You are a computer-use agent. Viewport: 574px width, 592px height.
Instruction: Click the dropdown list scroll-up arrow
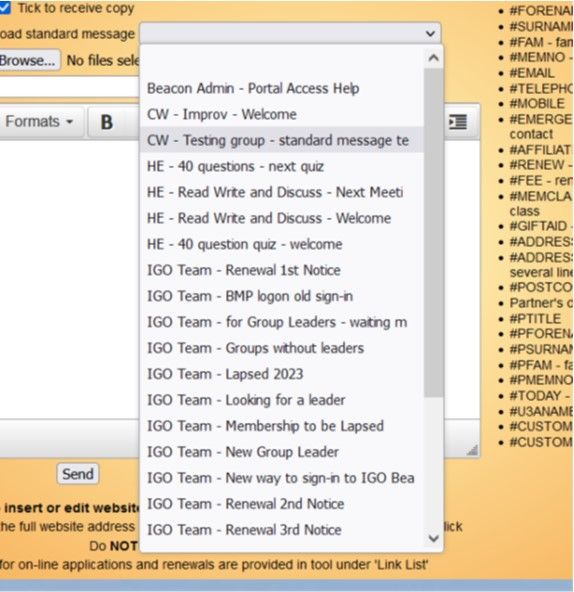tap(434, 58)
